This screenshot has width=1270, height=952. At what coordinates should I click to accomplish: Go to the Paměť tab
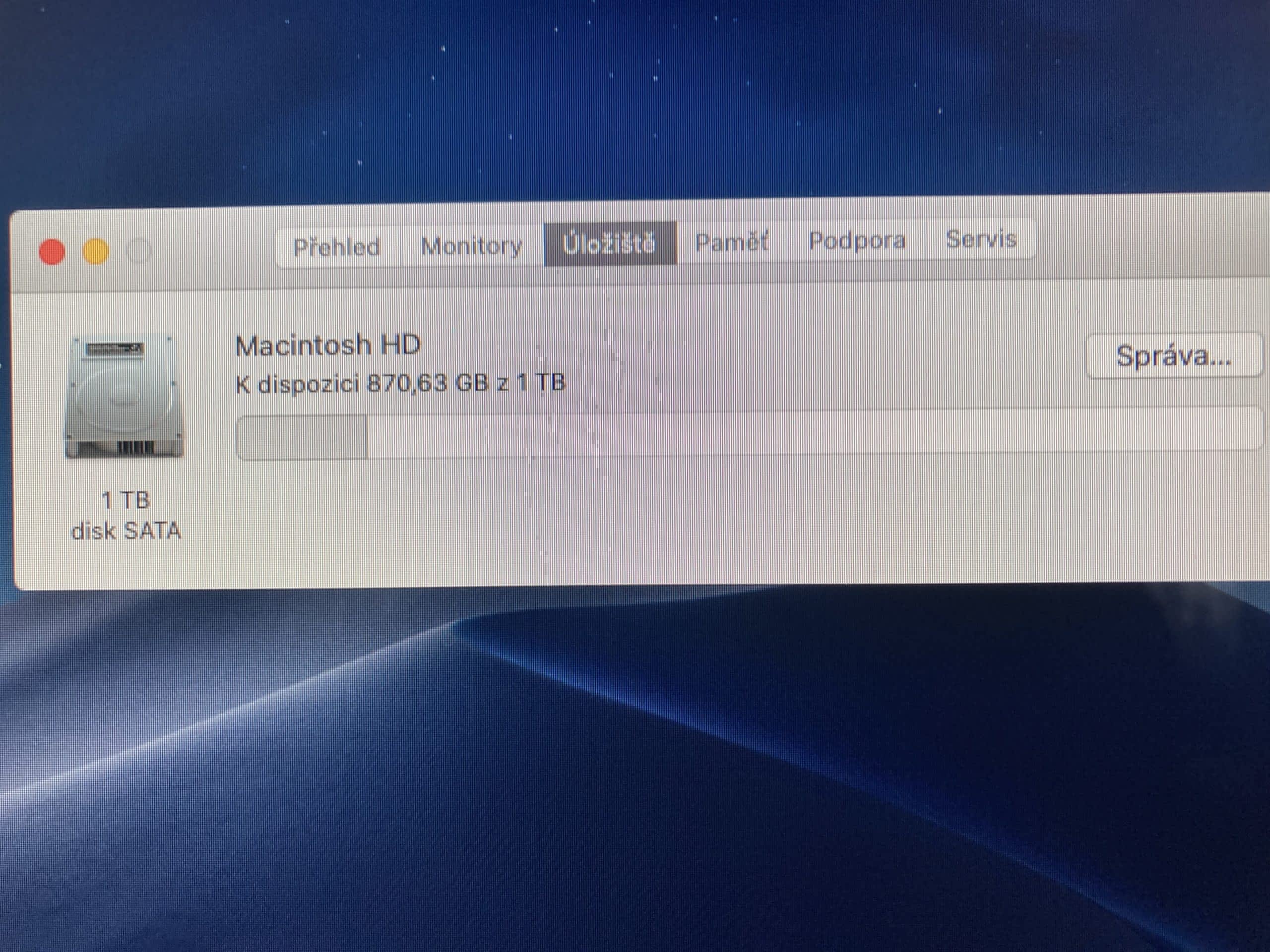[731, 242]
